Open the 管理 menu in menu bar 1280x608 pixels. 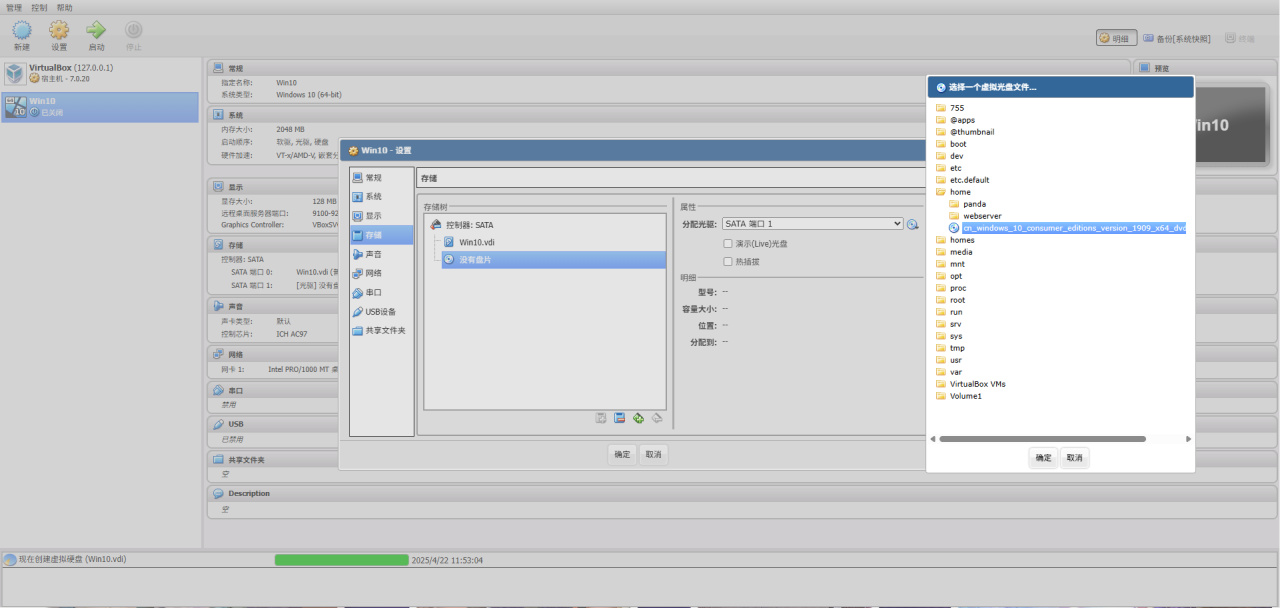(14, 7)
